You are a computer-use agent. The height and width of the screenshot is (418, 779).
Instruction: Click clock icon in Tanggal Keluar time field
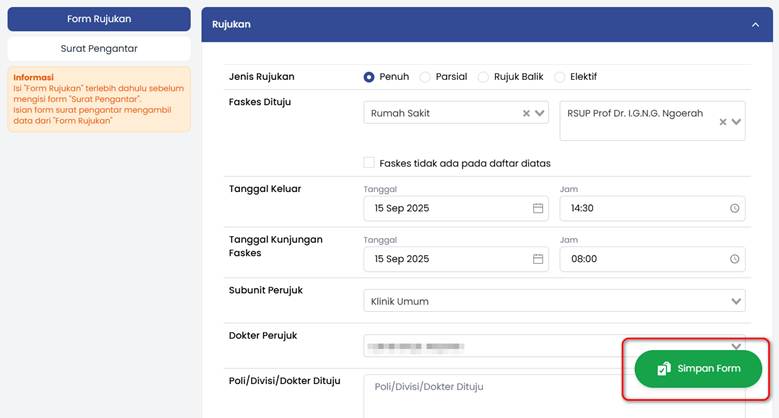[735, 208]
